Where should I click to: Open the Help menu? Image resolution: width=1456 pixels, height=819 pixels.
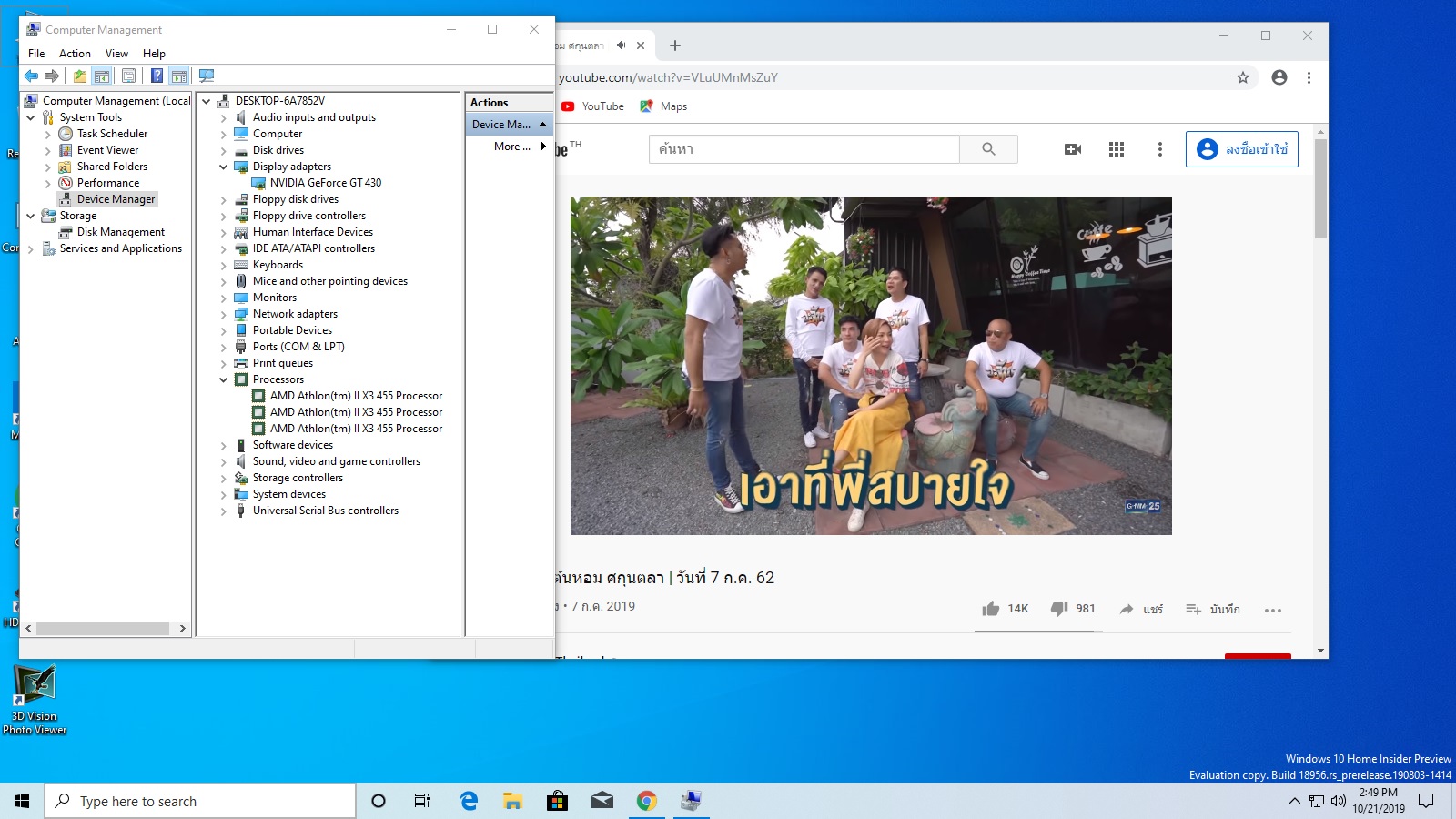coord(154,54)
